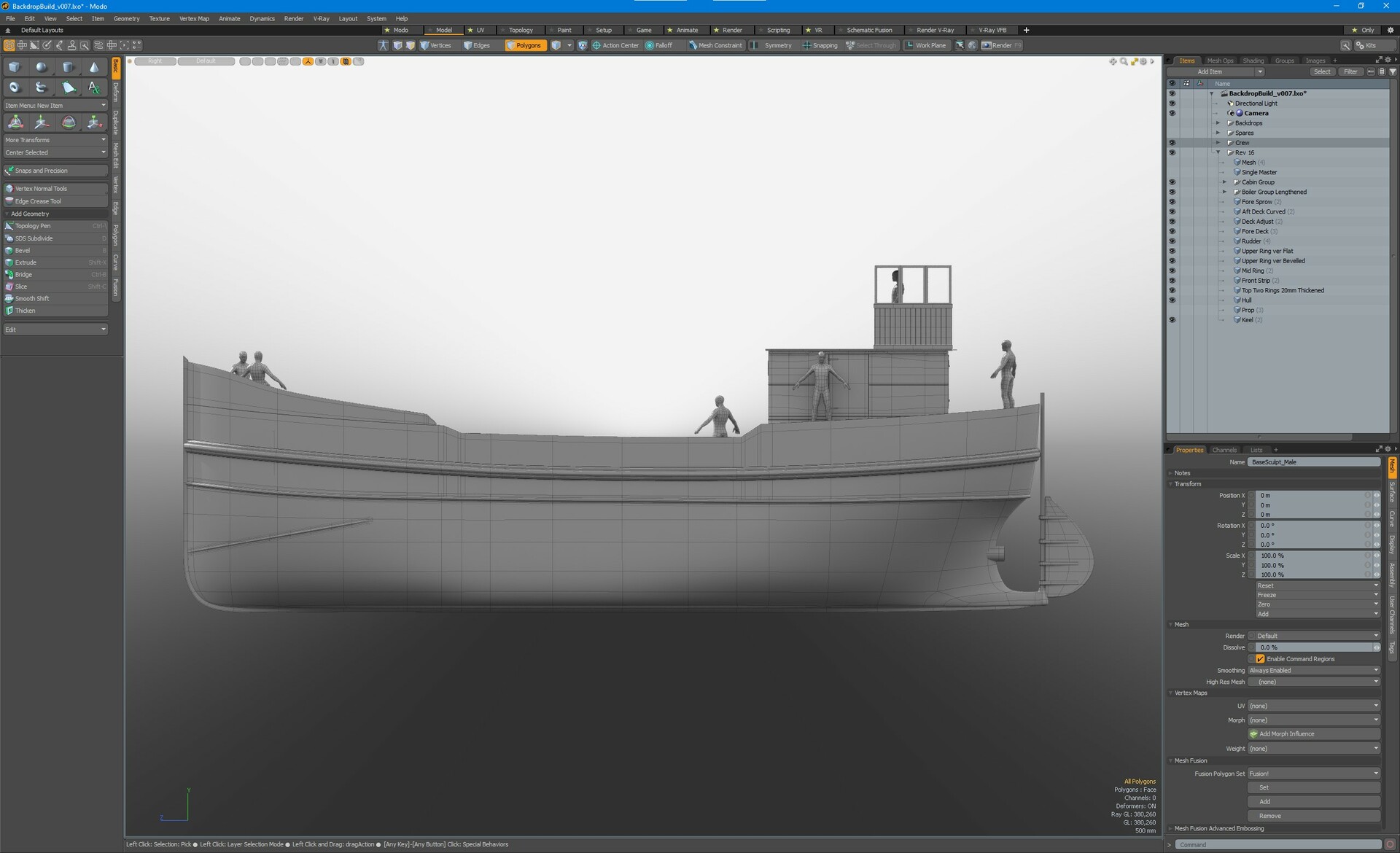Open the Geometry menu
1400x853 pixels.
point(126,18)
